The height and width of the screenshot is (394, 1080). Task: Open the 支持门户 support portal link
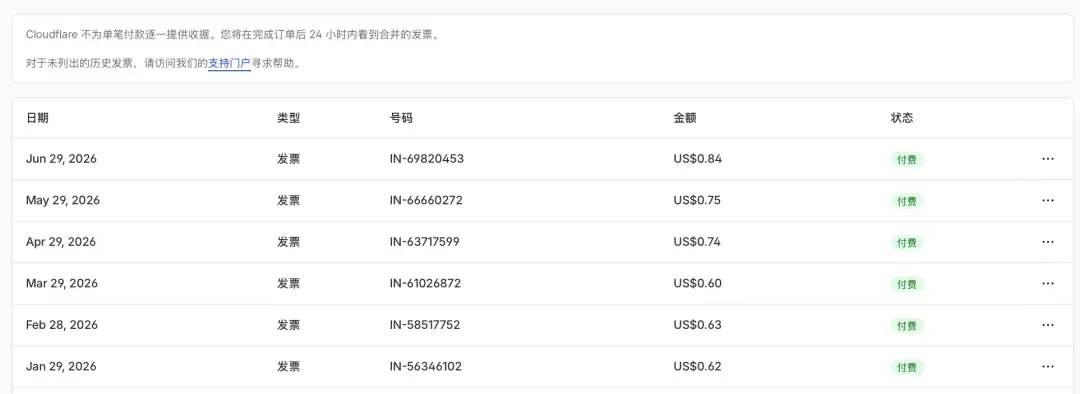(x=229, y=63)
